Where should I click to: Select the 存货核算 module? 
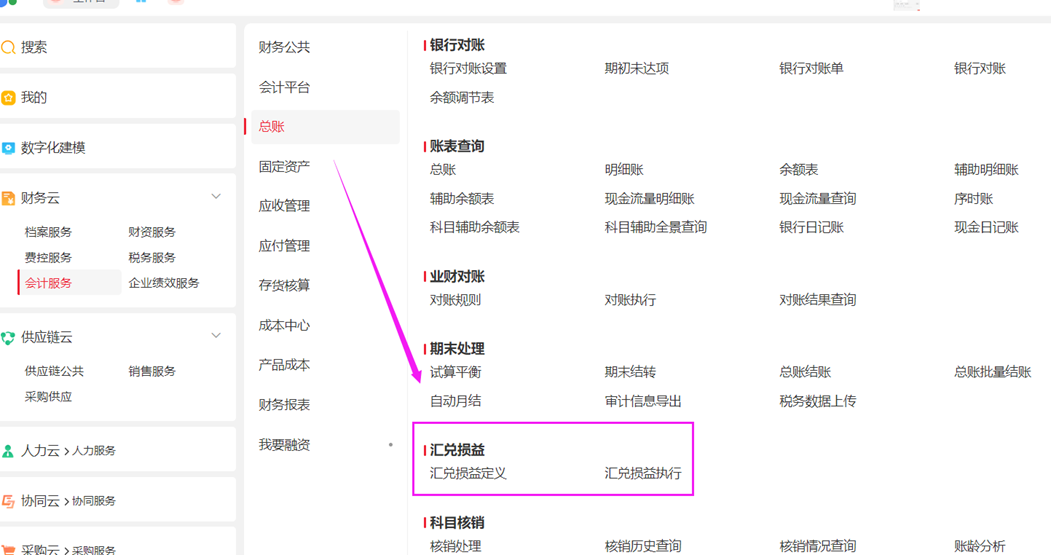[284, 286]
